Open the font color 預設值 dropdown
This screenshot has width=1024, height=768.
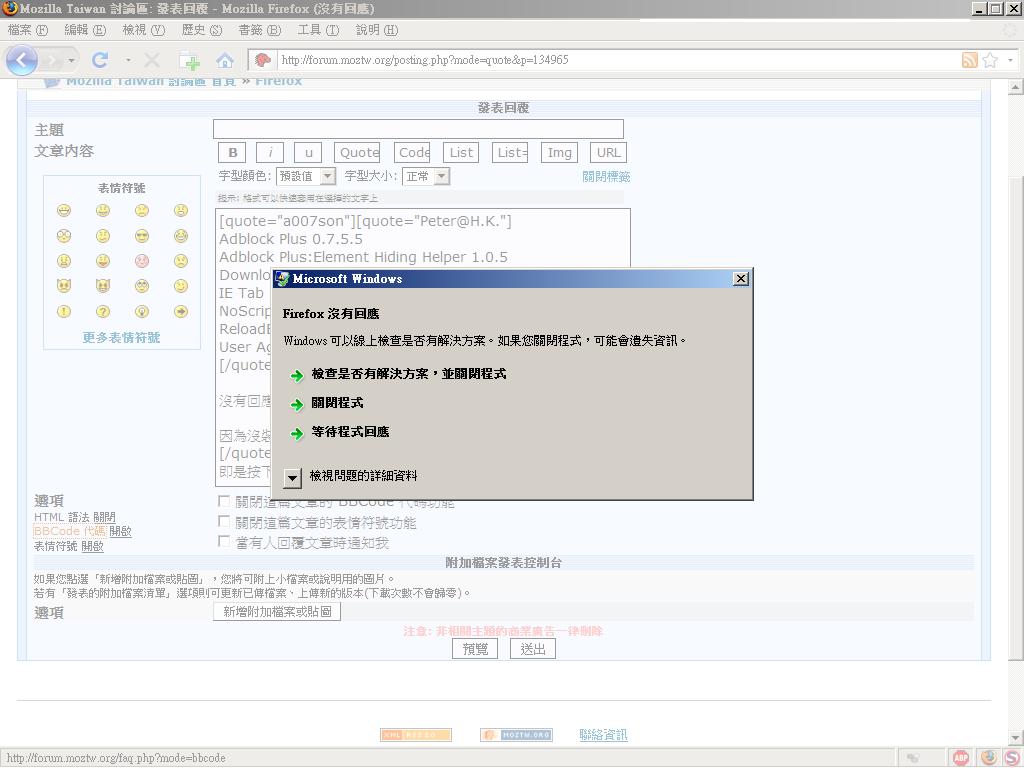pos(306,176)
